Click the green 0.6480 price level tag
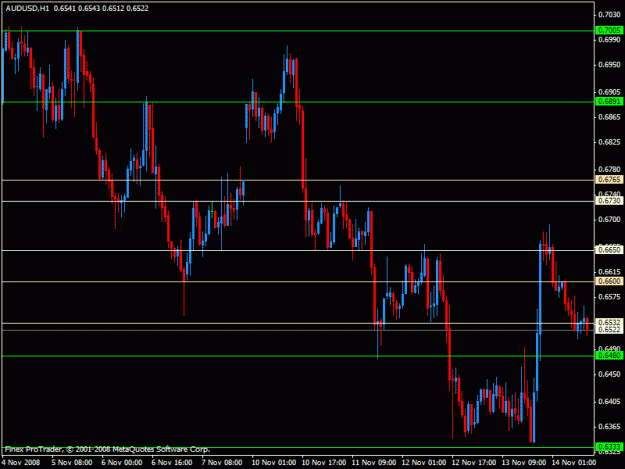 point(609,355)
